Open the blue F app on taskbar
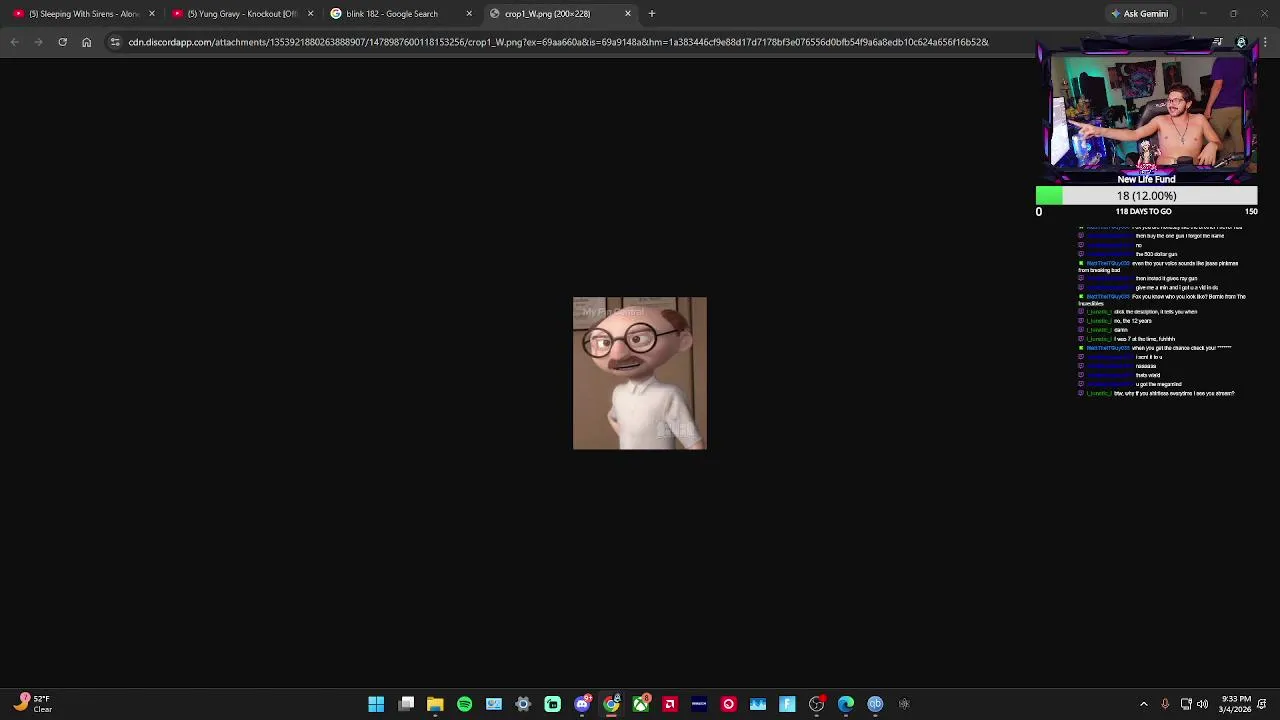 (787, 704)
